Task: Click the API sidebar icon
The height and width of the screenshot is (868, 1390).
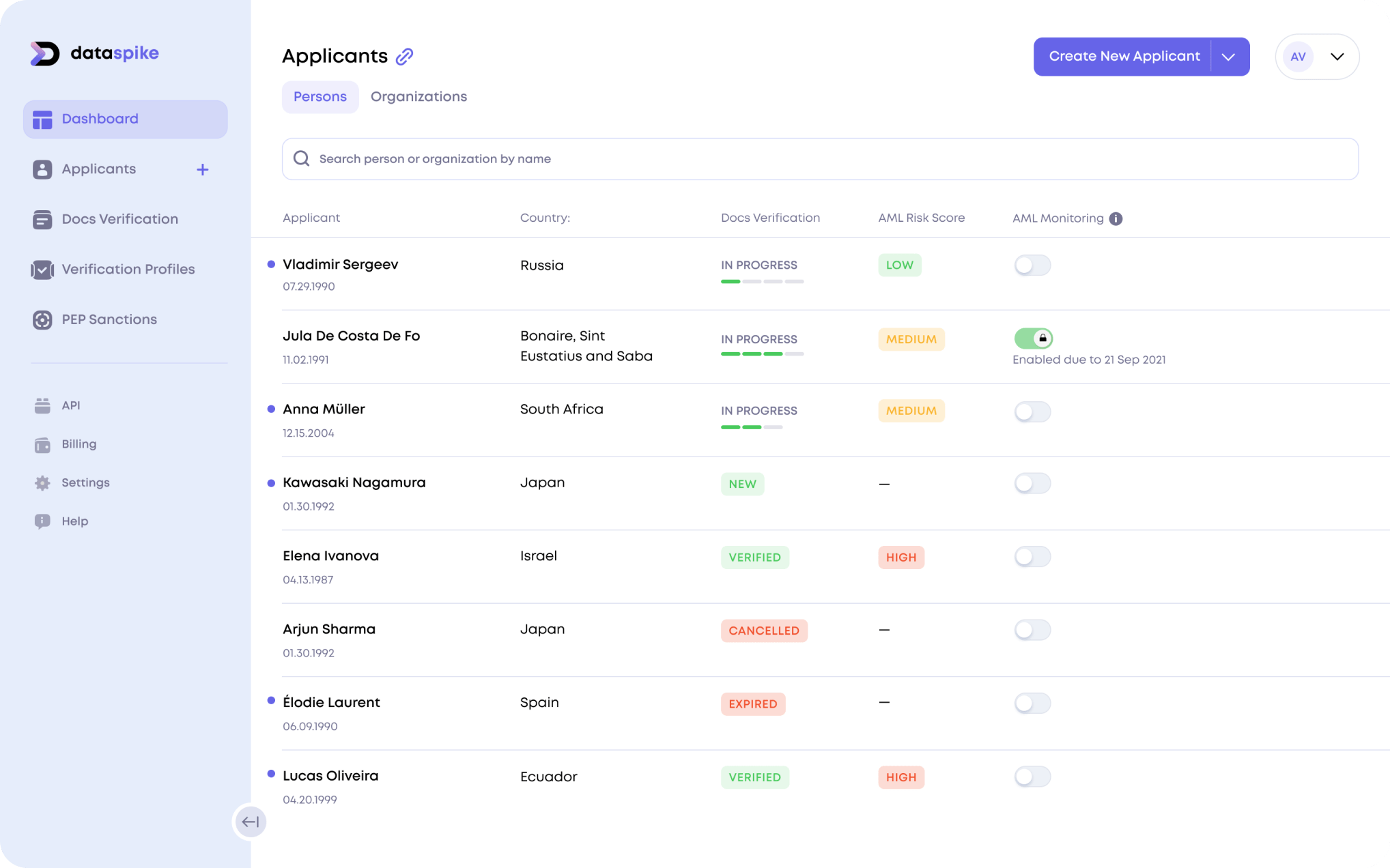Action: (x=43, y=405)
